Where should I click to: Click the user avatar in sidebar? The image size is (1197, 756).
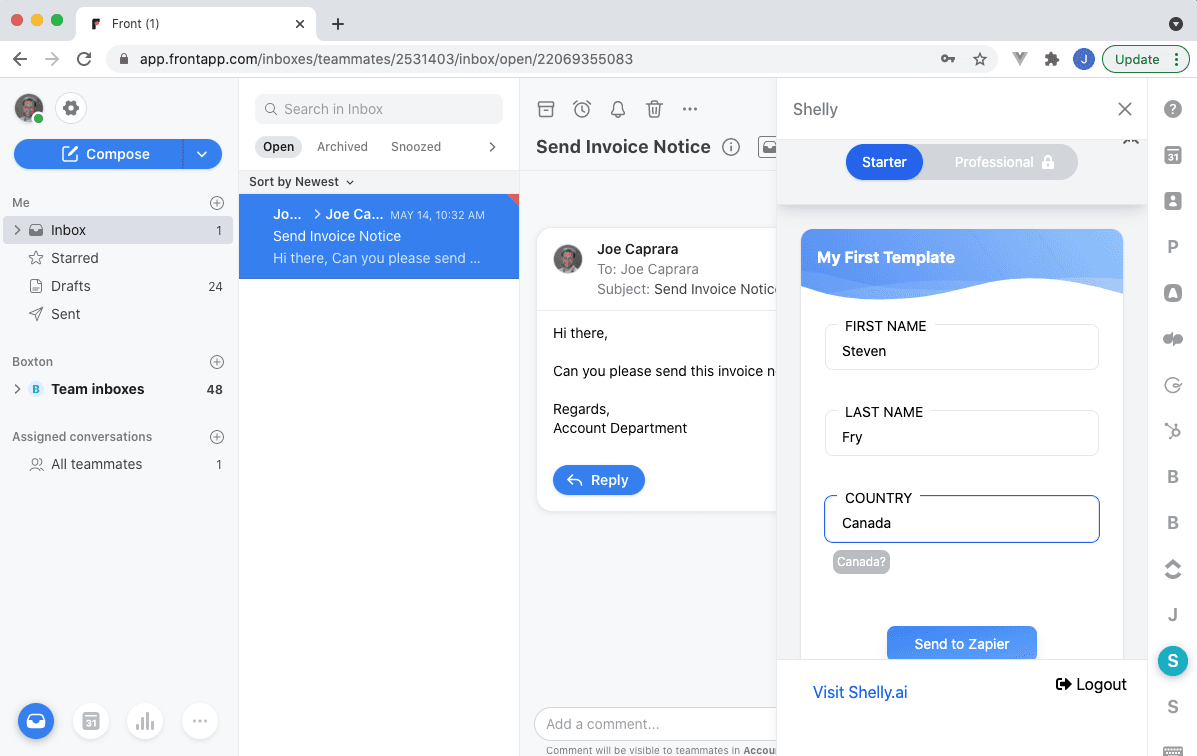point(29,108)
